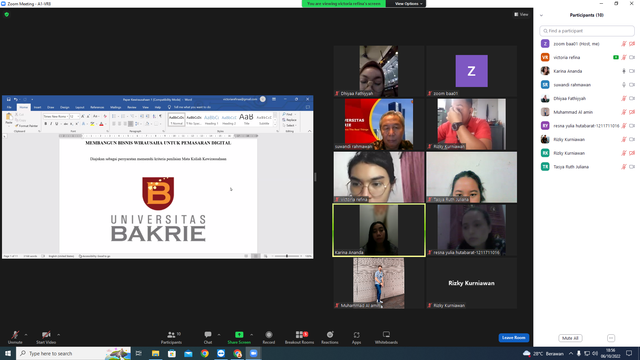Switch to Insert tab in Word
The width and height of the screenshot is (640, 360).
[x=38, y=107]
